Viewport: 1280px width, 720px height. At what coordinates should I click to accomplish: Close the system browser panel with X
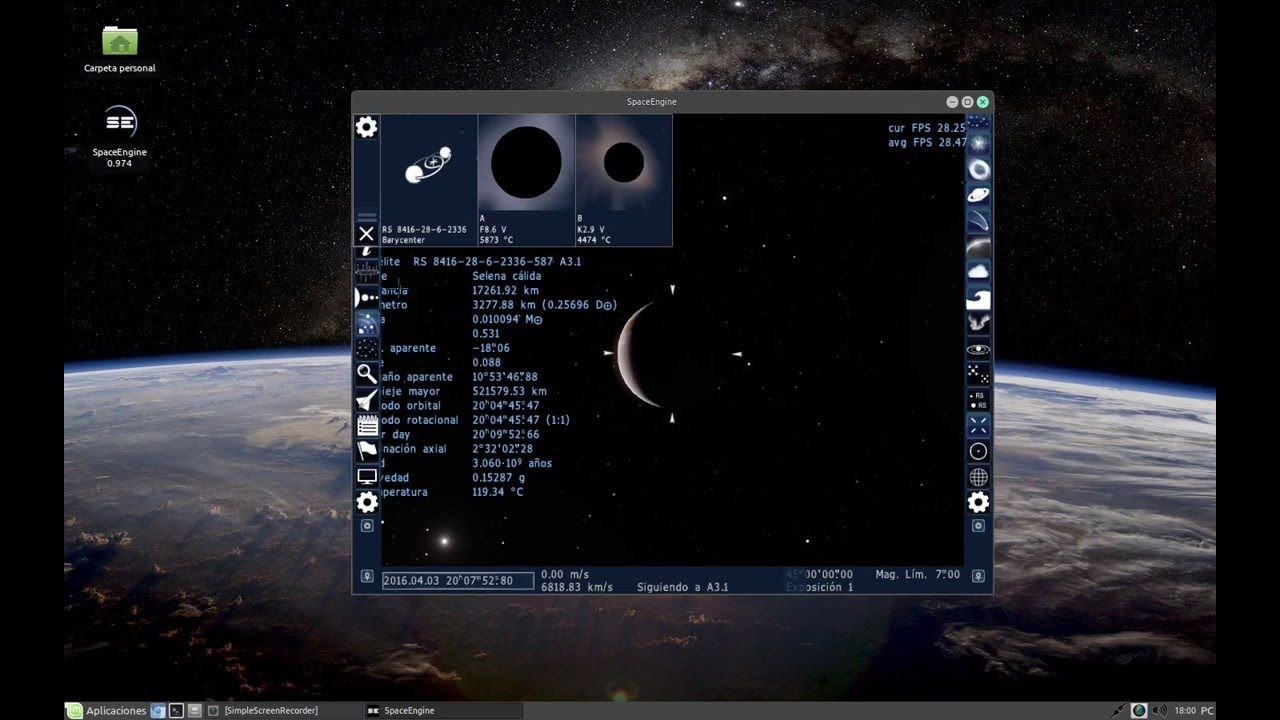pyautogui.click(x=366, y=234)
